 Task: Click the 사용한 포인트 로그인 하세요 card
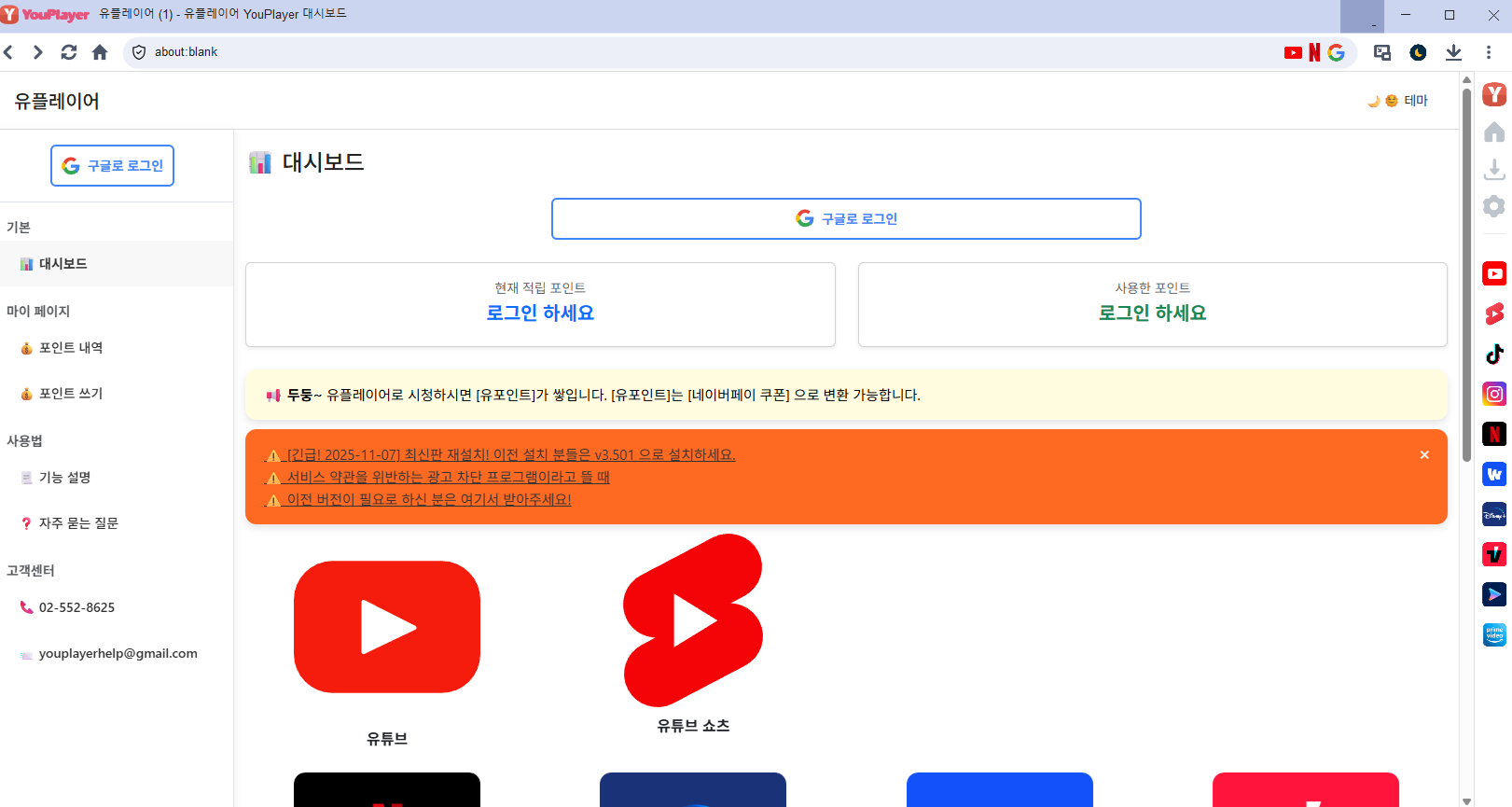1153,304
